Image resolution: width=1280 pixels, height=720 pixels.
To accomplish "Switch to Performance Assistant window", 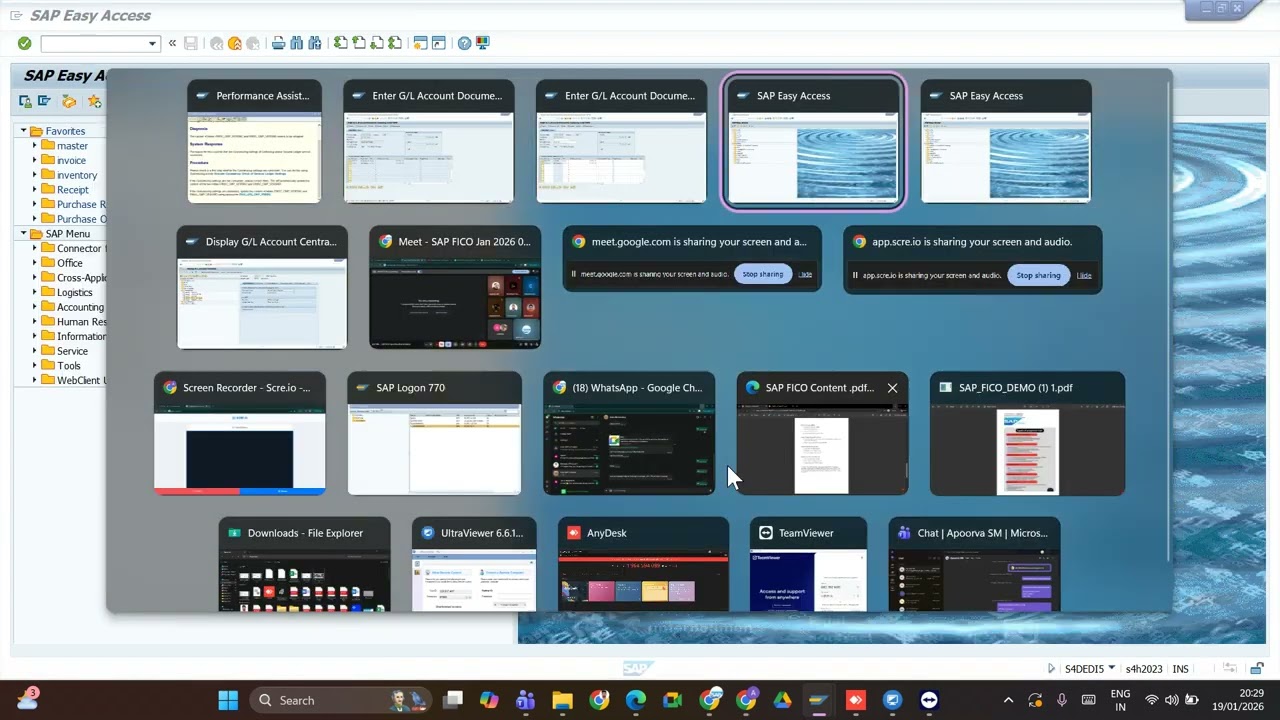I will point(254,142).
